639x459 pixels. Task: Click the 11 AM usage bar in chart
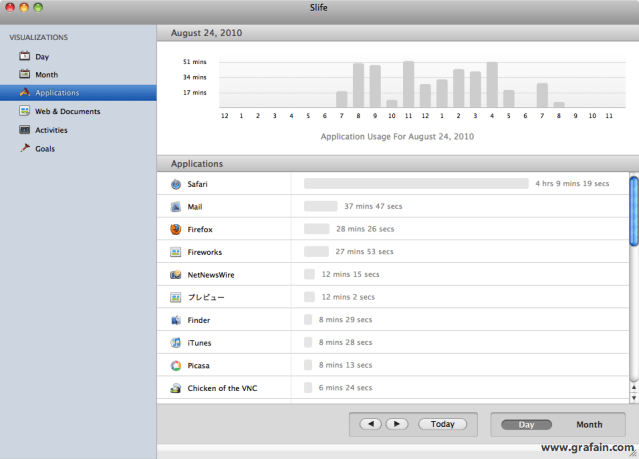[x=408, y=84]
